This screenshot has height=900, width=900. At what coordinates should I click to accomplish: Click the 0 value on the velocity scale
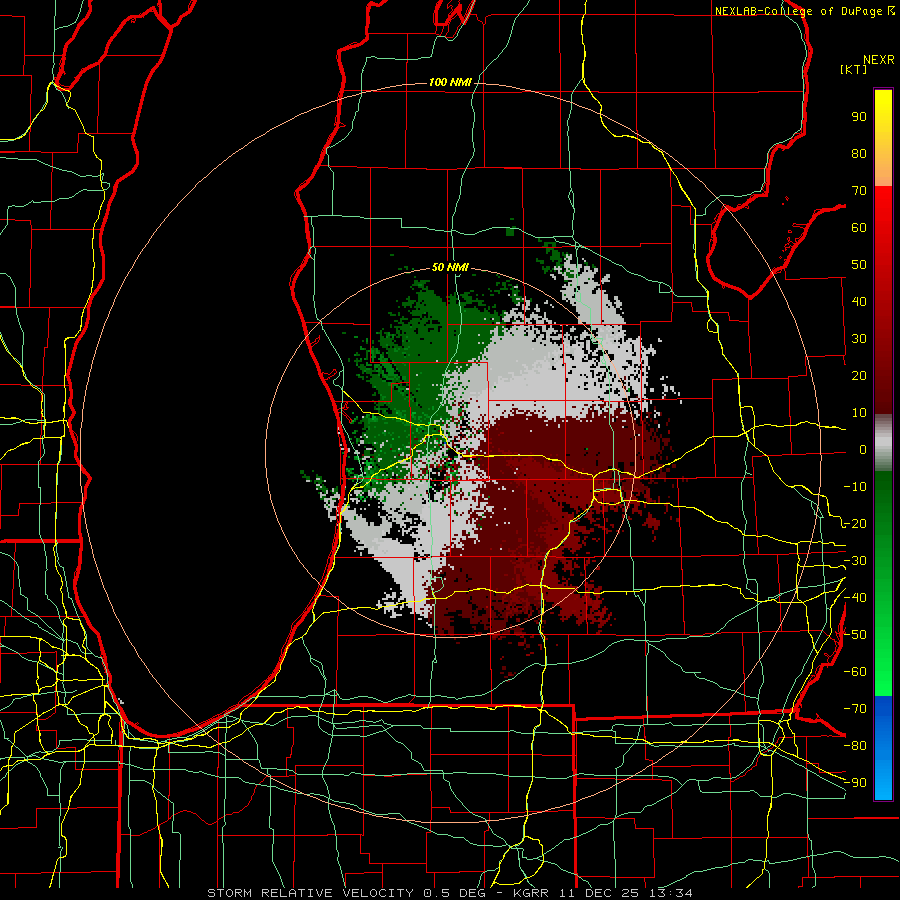coord(863,450)
